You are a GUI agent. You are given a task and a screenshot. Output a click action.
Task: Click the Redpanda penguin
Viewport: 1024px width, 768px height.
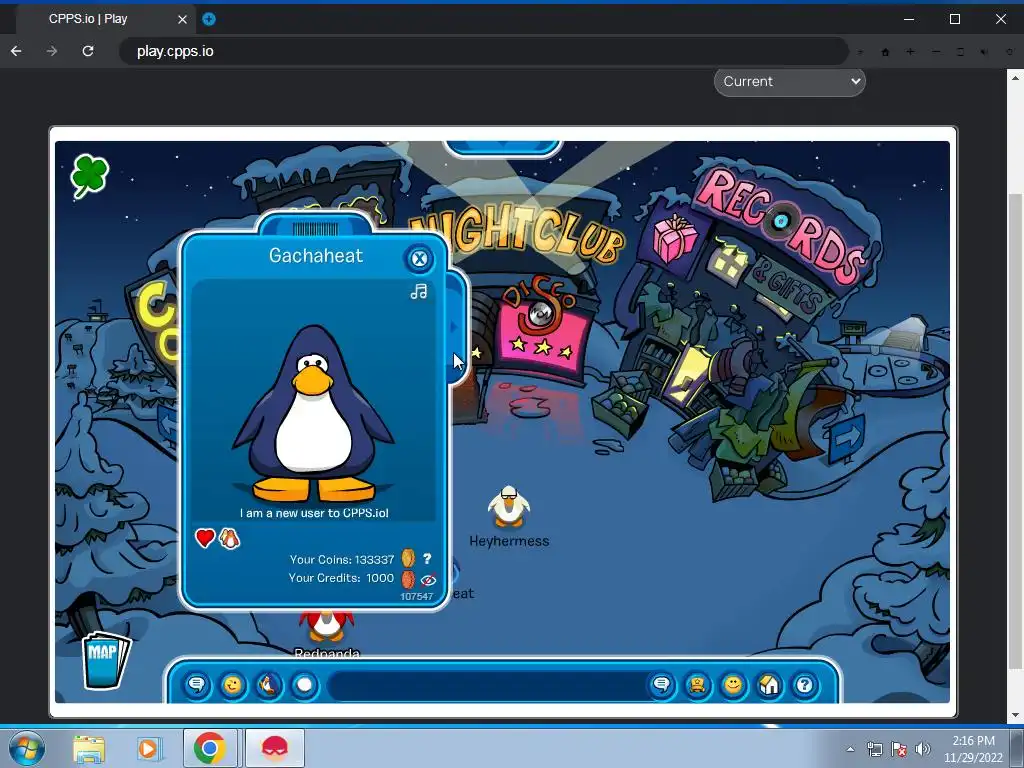point(326,625)
